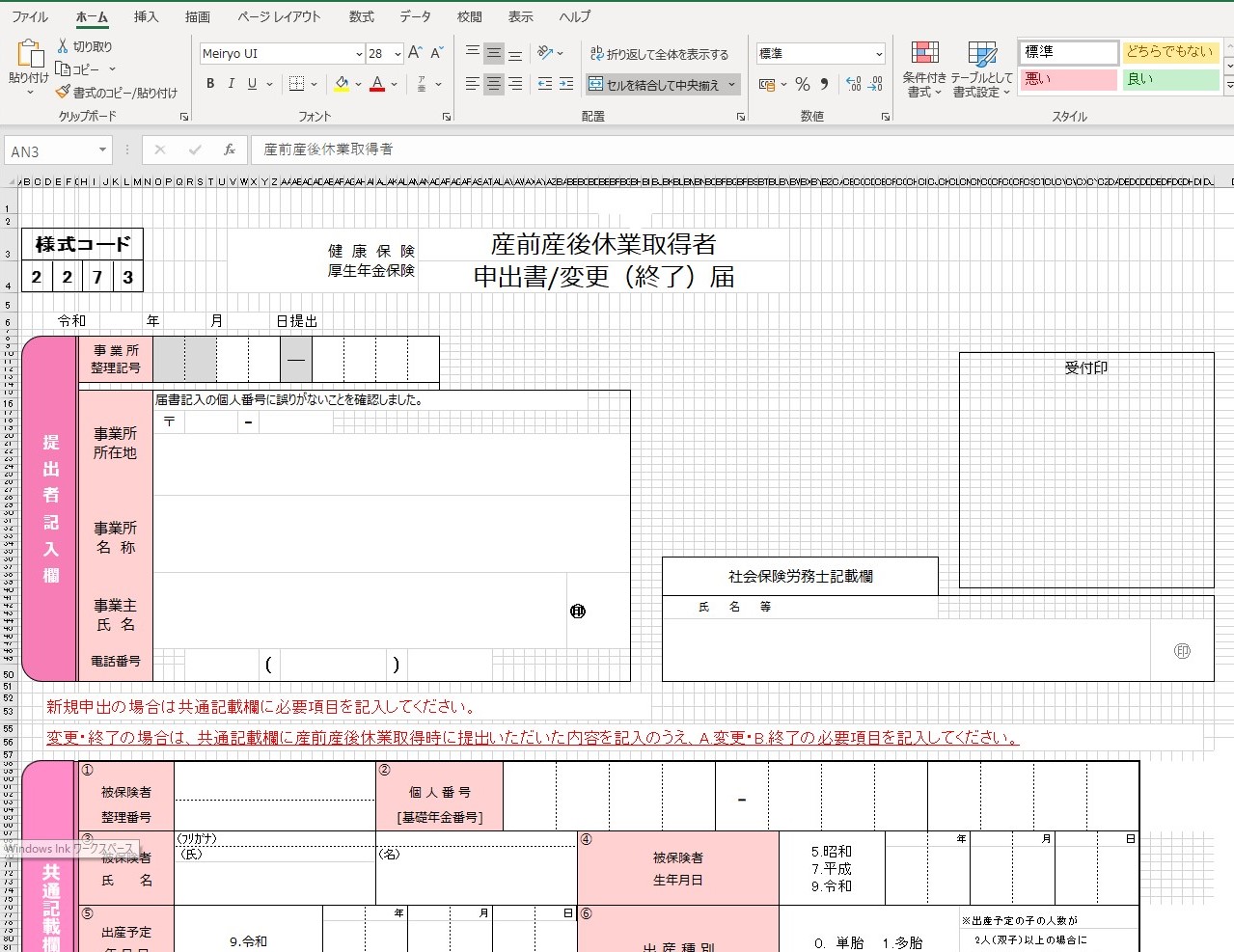Toggle Italic formatting
The height and width of the screenshot is (952, 1234).
pos(232,84)
